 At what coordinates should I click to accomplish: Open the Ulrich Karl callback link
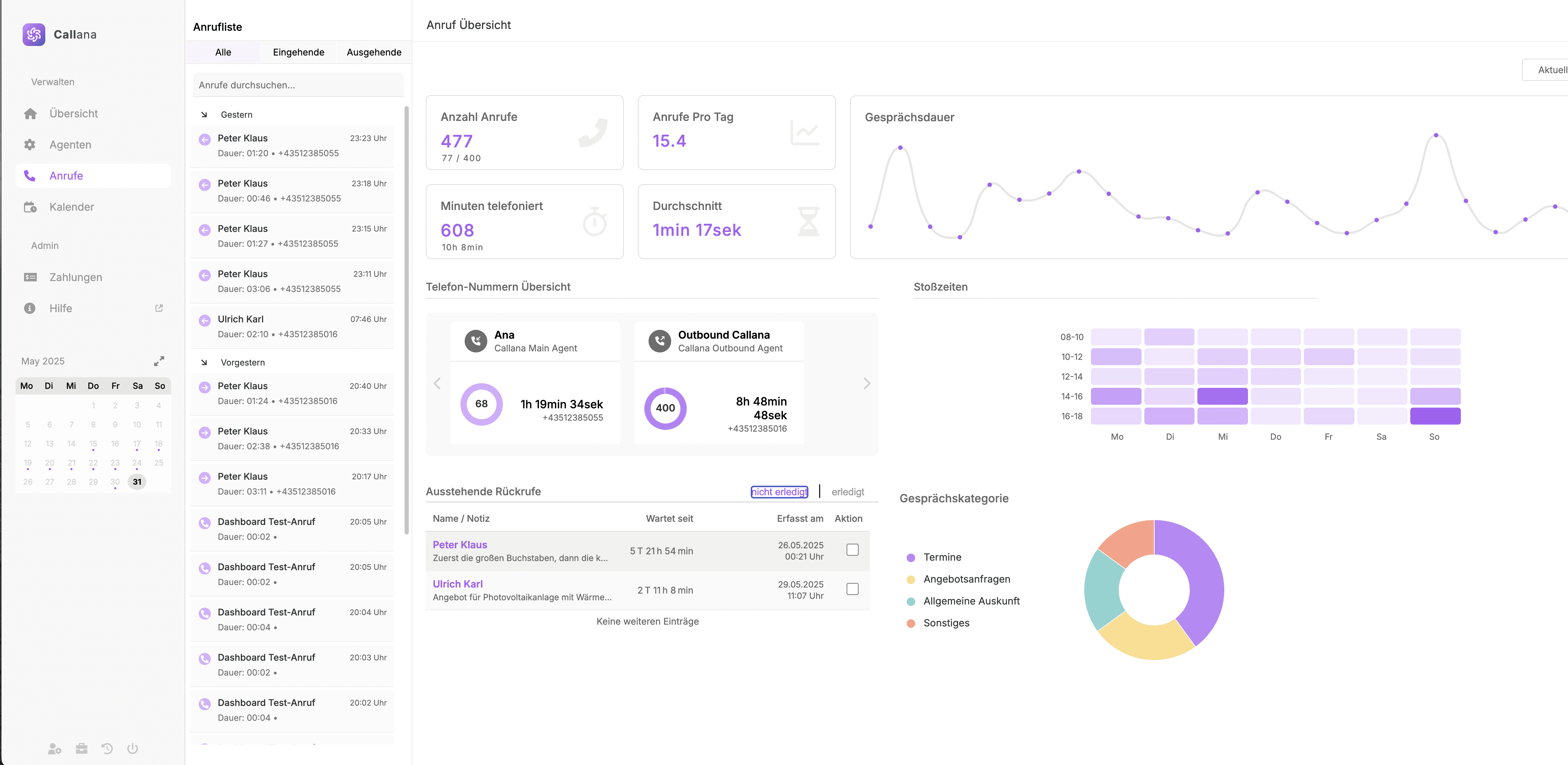point(457,584)
